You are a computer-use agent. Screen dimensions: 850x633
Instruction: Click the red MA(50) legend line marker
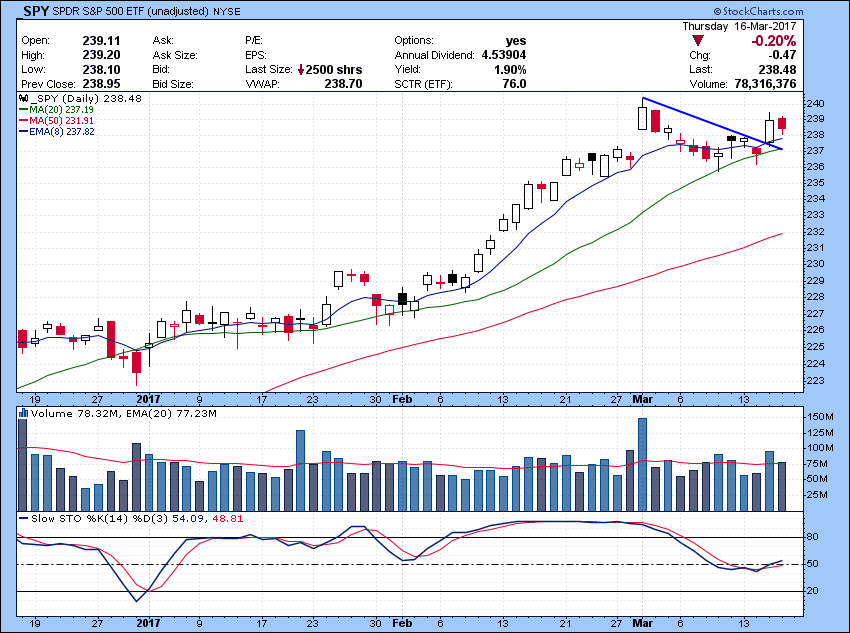point(23,121)
